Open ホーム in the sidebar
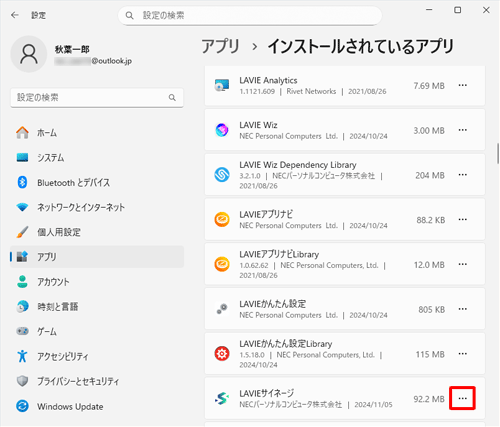 pyautogui.click(x=97, y=133)
